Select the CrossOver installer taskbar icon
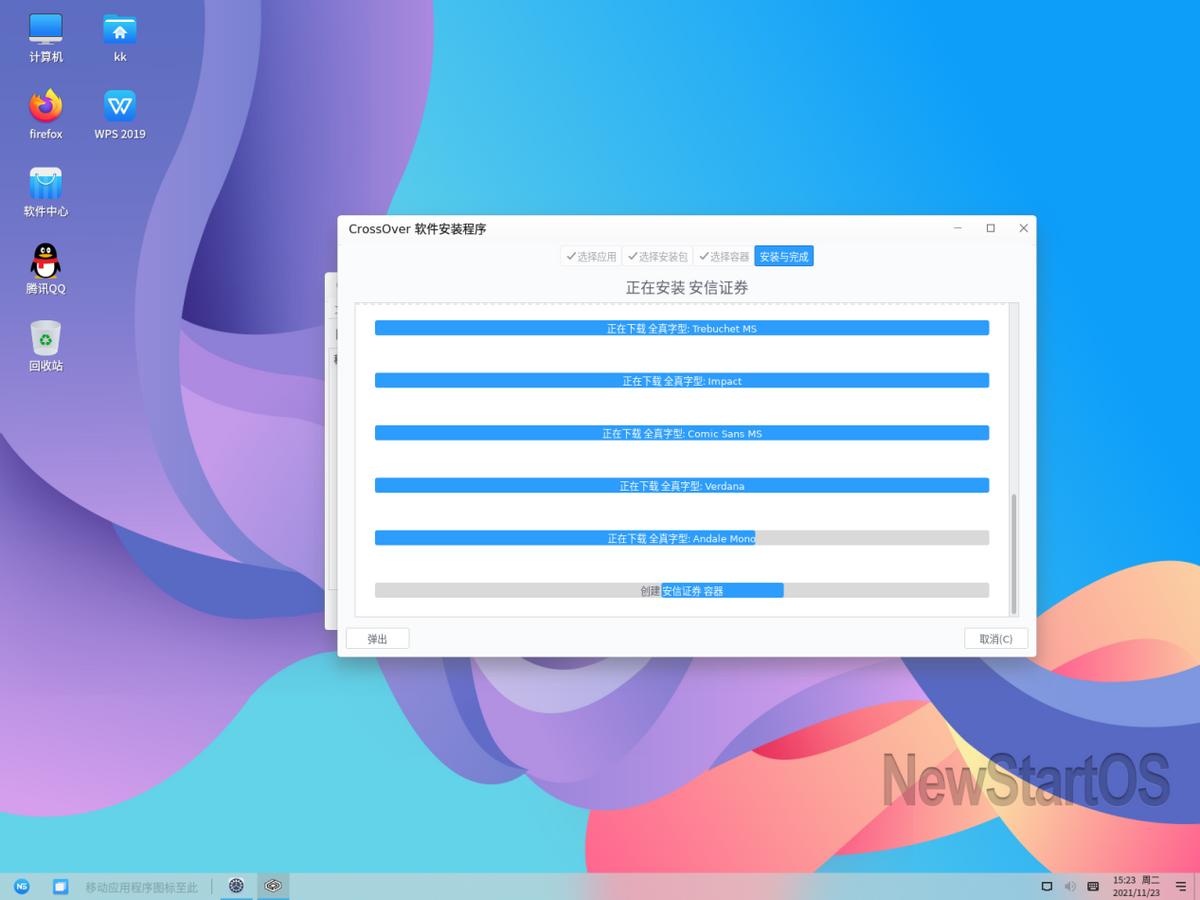Screen dimensions: 1200x900 click(x=273, y=886)
